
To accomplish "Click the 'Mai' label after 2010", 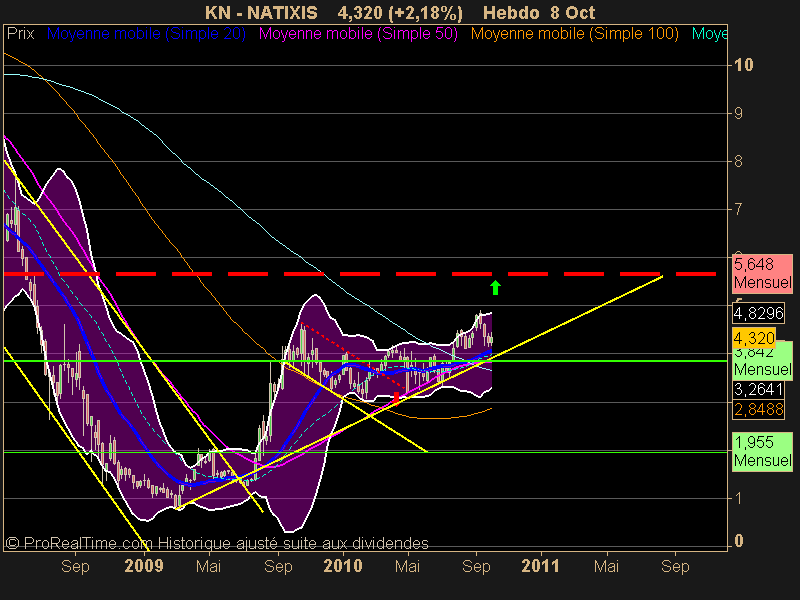I will 407,566.
